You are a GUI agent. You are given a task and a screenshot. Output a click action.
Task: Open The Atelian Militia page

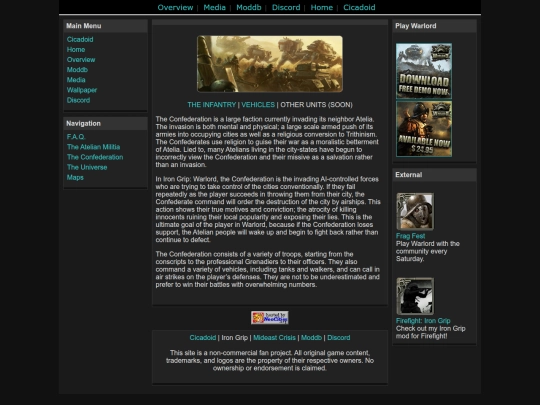(93, 147)
